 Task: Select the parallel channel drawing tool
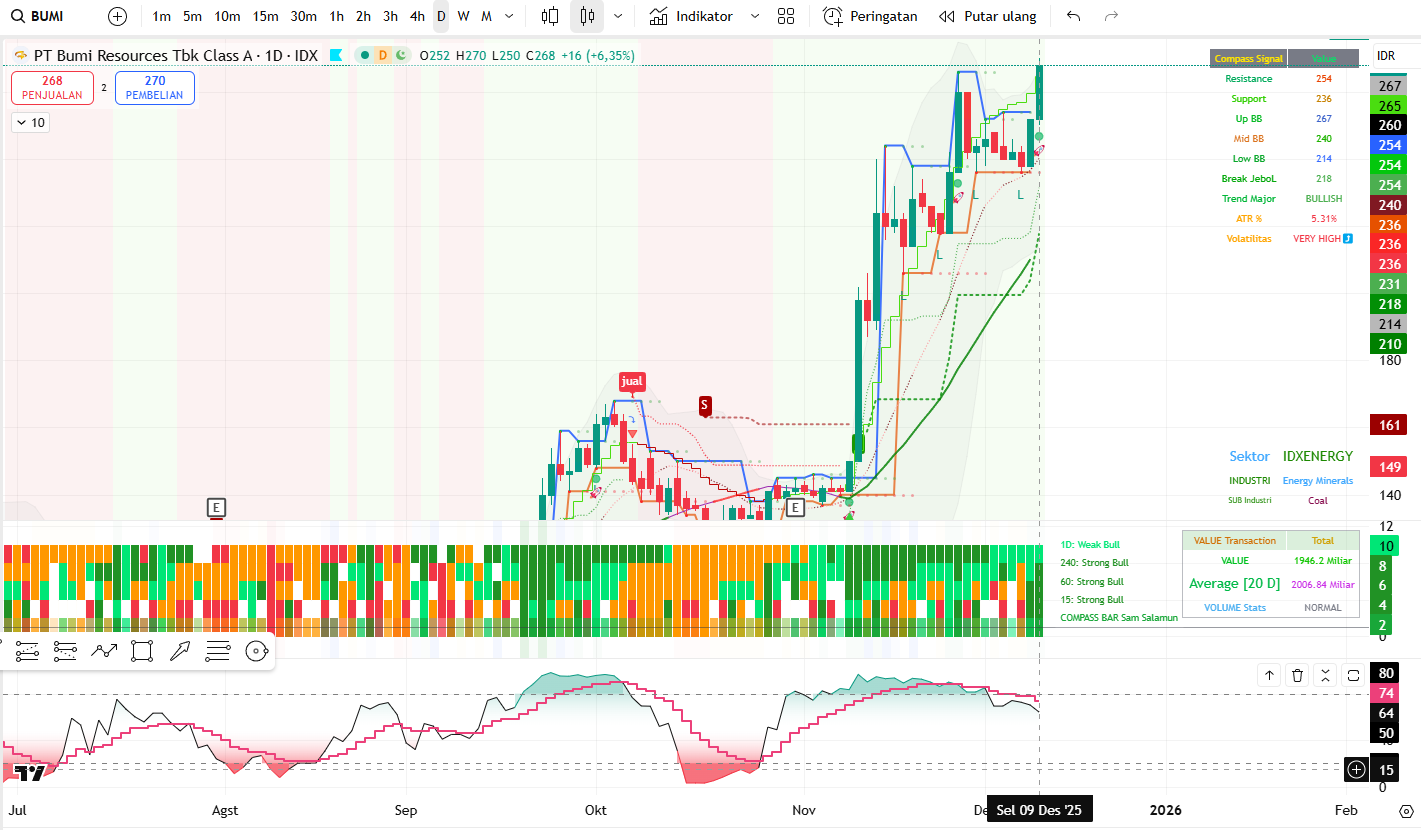coord(65,651)
